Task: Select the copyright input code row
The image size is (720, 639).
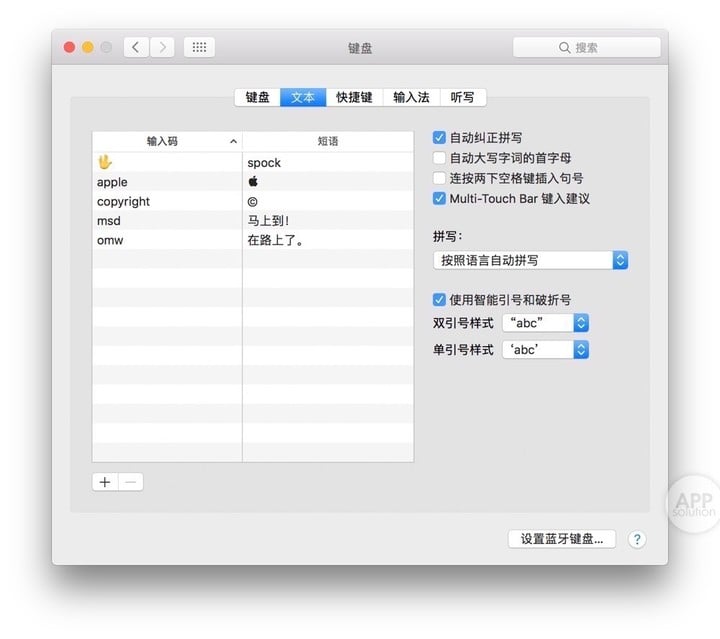Action: click(x=167, y=202)
